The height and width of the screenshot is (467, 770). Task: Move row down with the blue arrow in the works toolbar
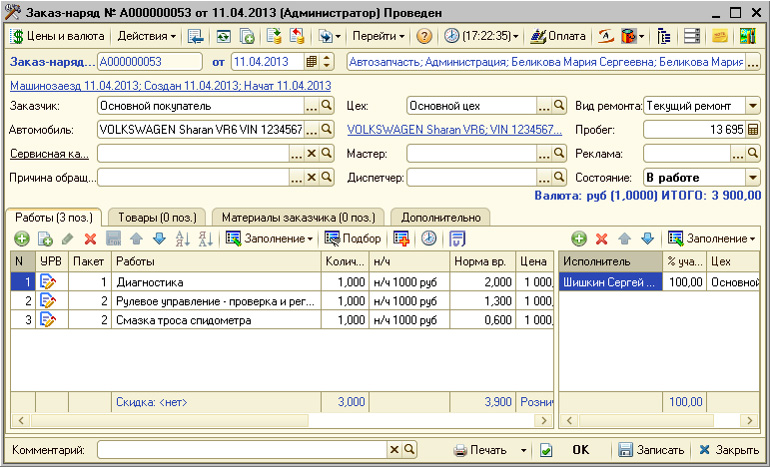(x=159, y=239)
